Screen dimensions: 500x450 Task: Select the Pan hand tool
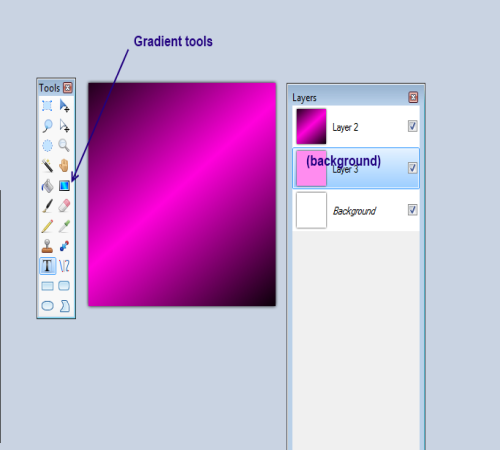point(64,166)
